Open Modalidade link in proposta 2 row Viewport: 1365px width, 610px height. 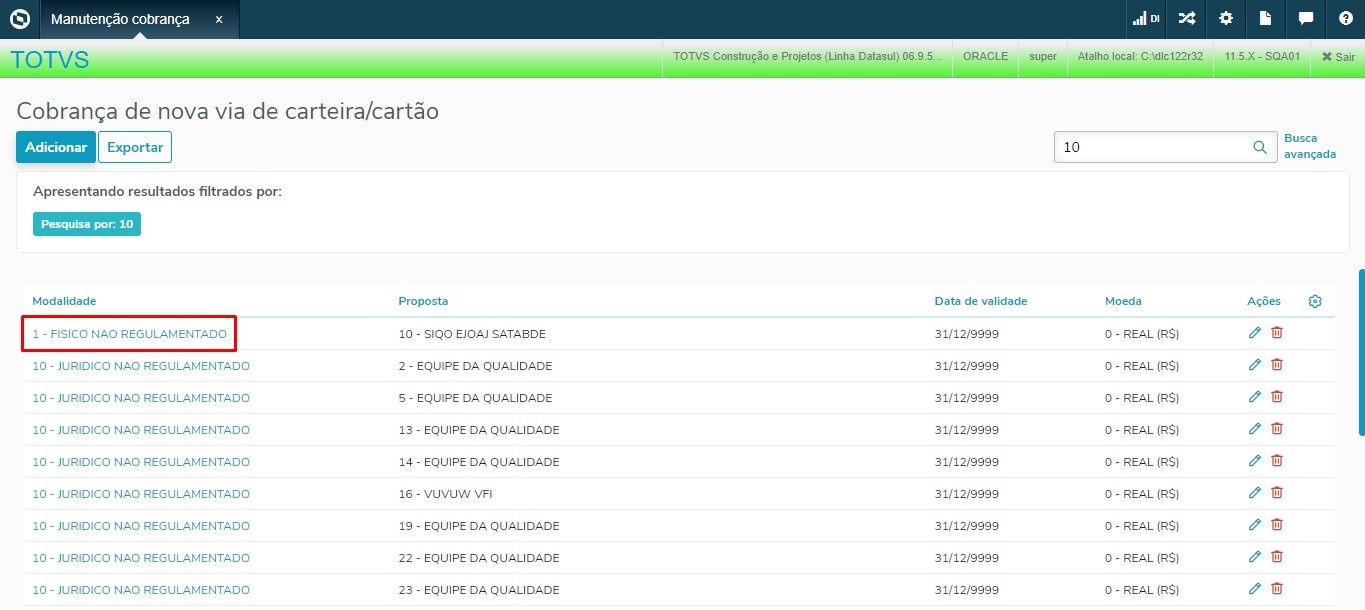tap(141, 366)
